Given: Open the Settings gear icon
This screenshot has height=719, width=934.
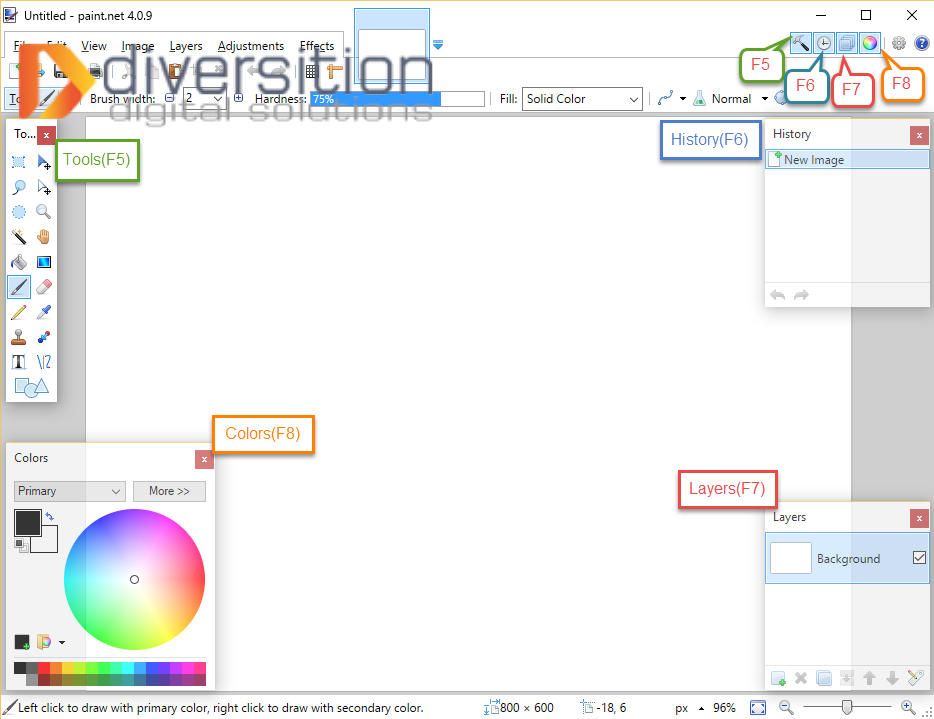Looking at the screenshot, I should (x=899, y=43).
